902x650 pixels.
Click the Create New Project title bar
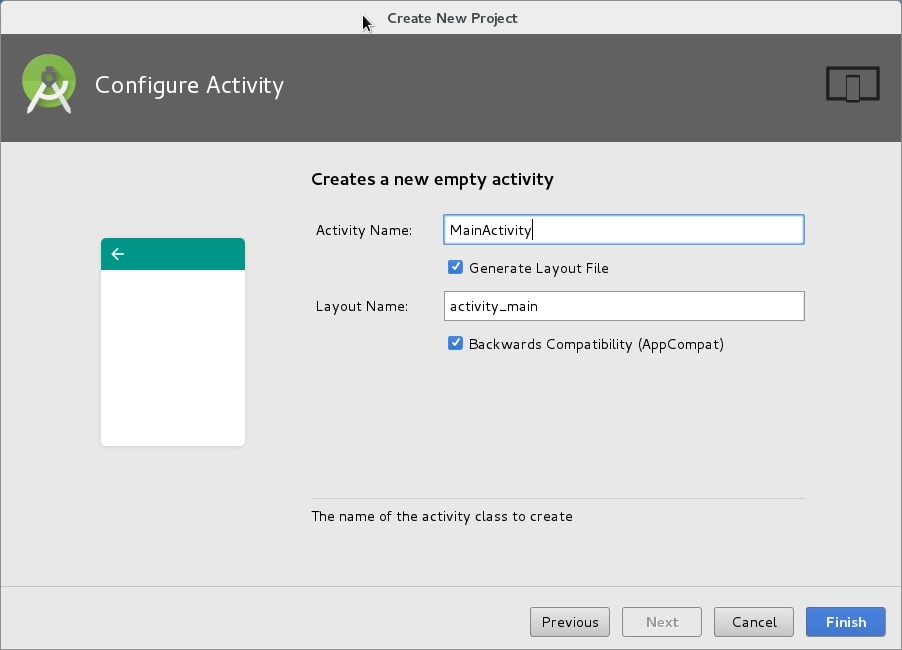452,18
